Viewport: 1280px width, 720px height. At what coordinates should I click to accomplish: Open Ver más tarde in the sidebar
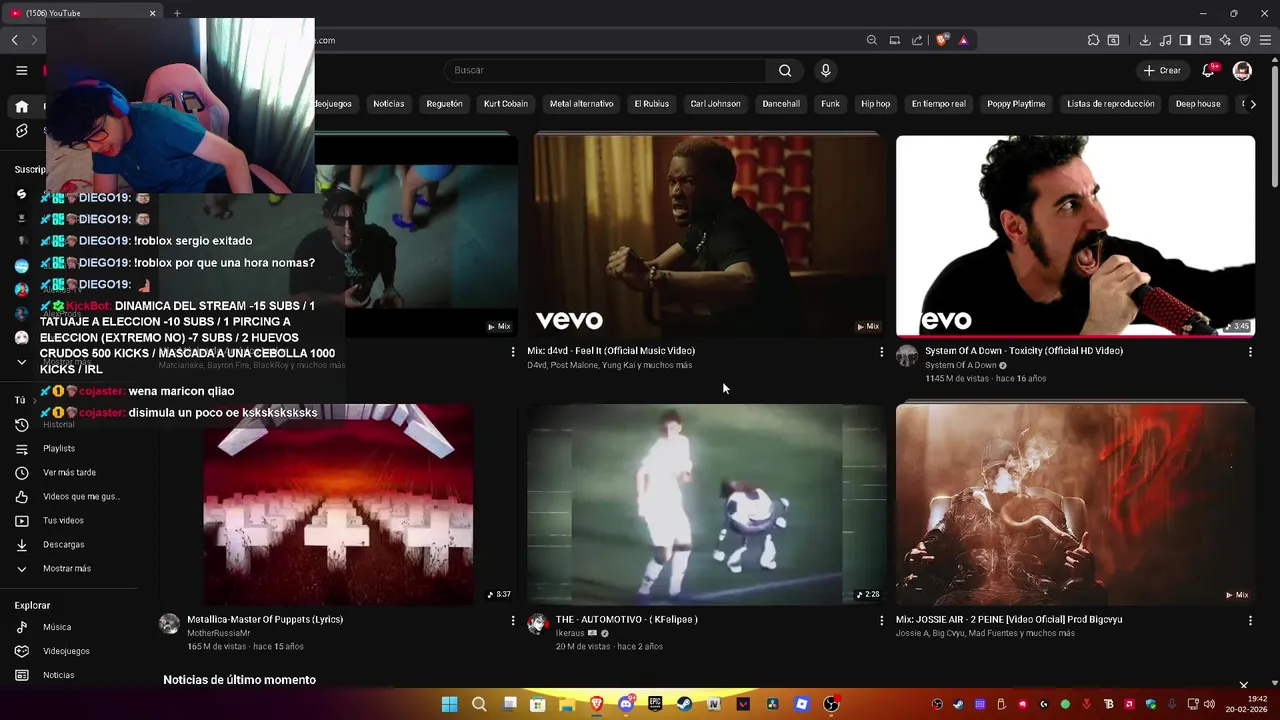(70, 472)
